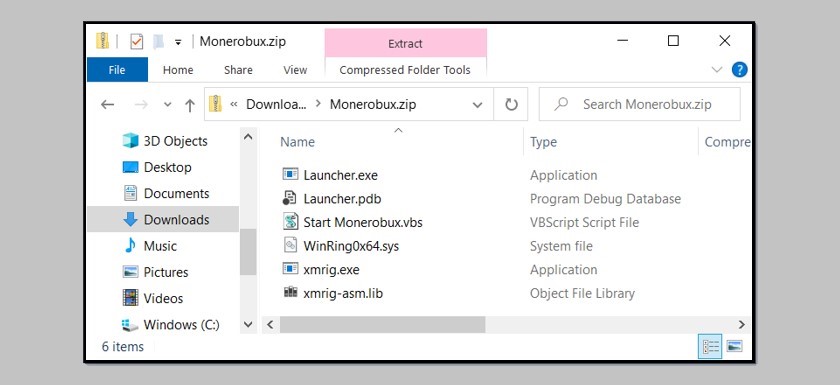The height and width of the screenshot is (385, 840).
Task: Open the File menu tab
Action: click(117, 70)
